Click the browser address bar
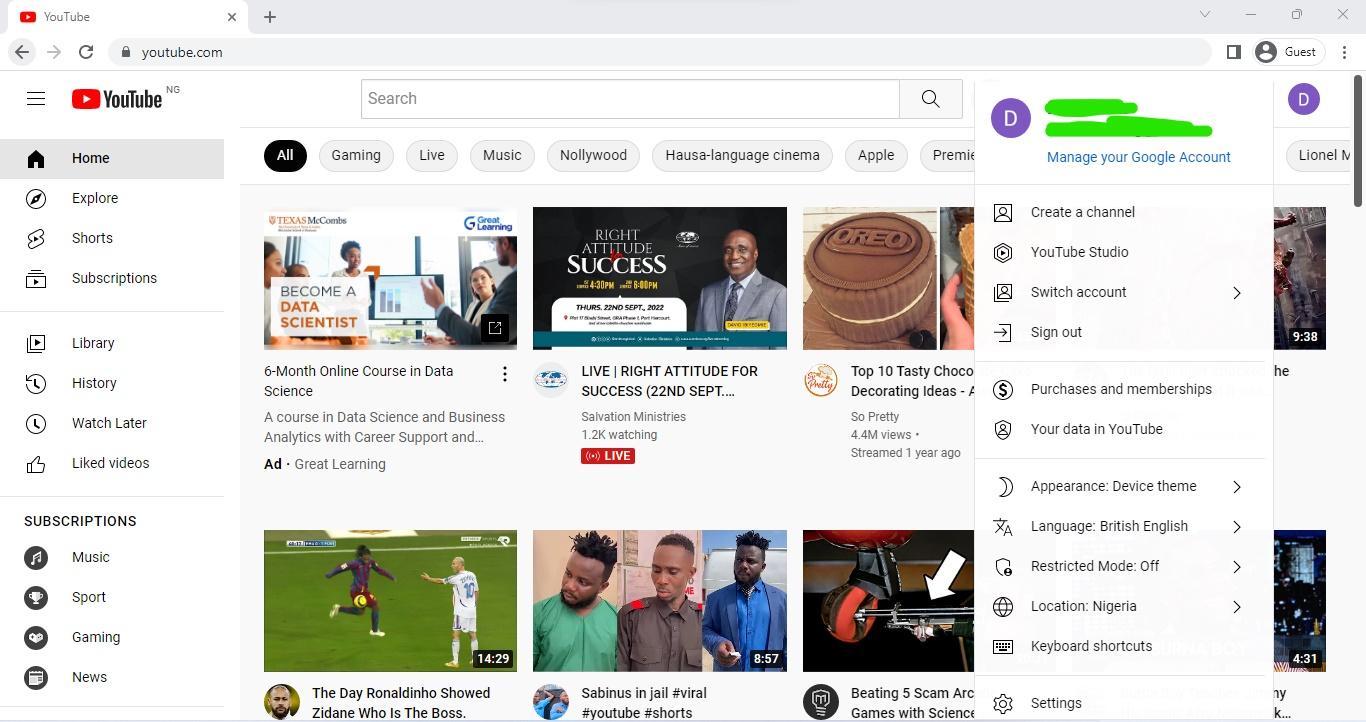This screenshot has height=722, width=1366. (660, 52)
